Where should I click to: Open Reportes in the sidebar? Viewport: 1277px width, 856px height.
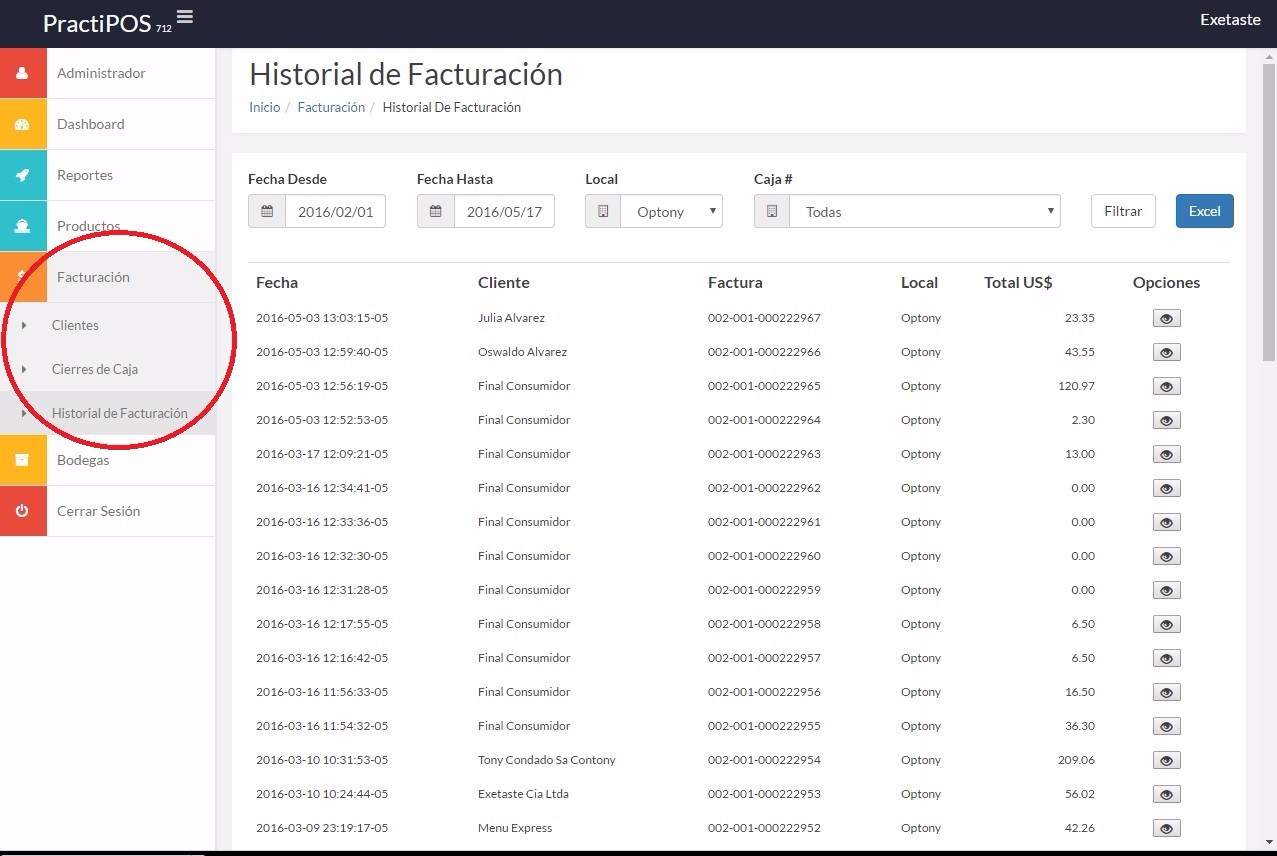coord(107,175)
